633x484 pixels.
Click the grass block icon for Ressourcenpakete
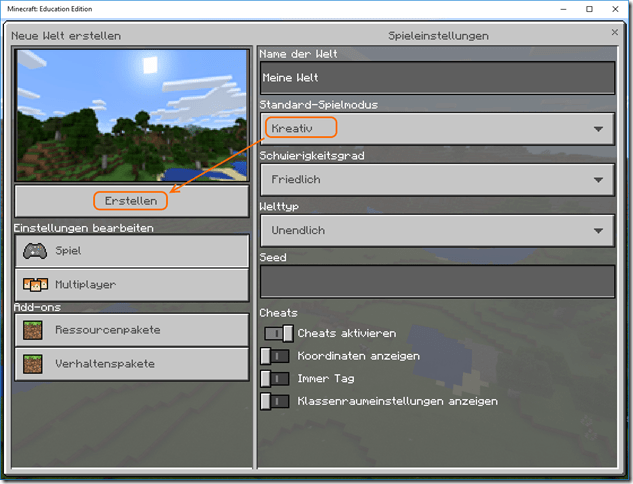tap(35, 330)
